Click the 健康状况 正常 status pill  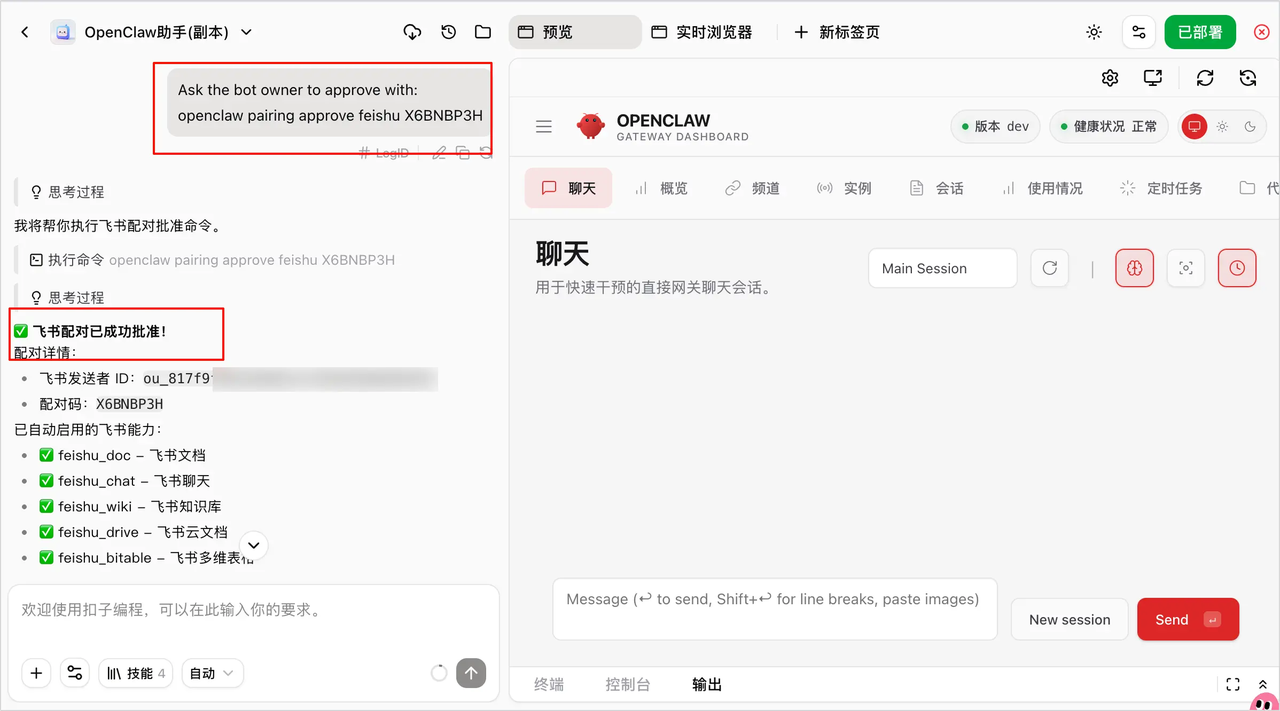click(1108, 126)
